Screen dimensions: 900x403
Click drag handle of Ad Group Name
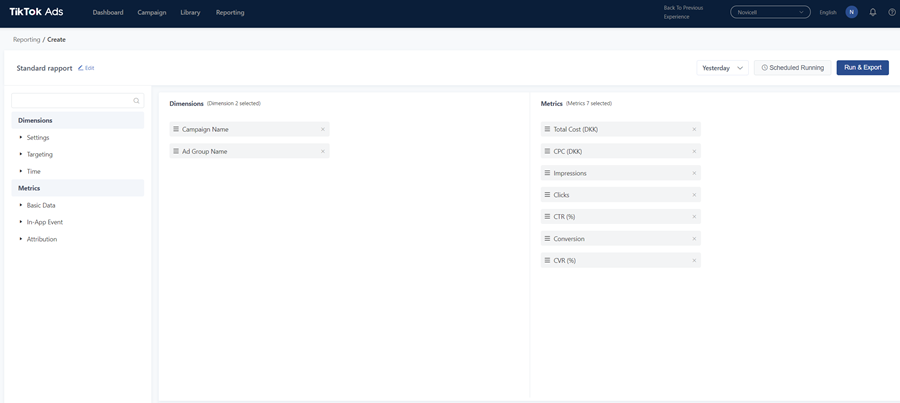pyautogui.click(x=176, y=151)
